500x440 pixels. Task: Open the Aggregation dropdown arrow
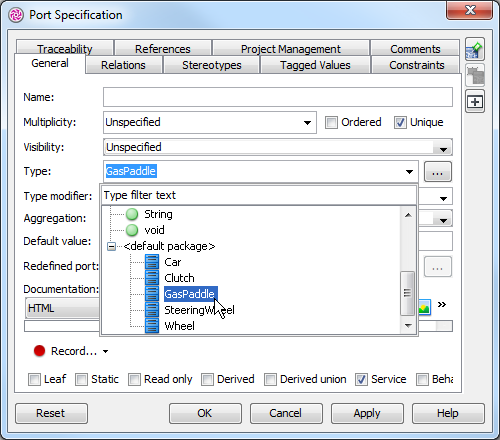[443, 220]
